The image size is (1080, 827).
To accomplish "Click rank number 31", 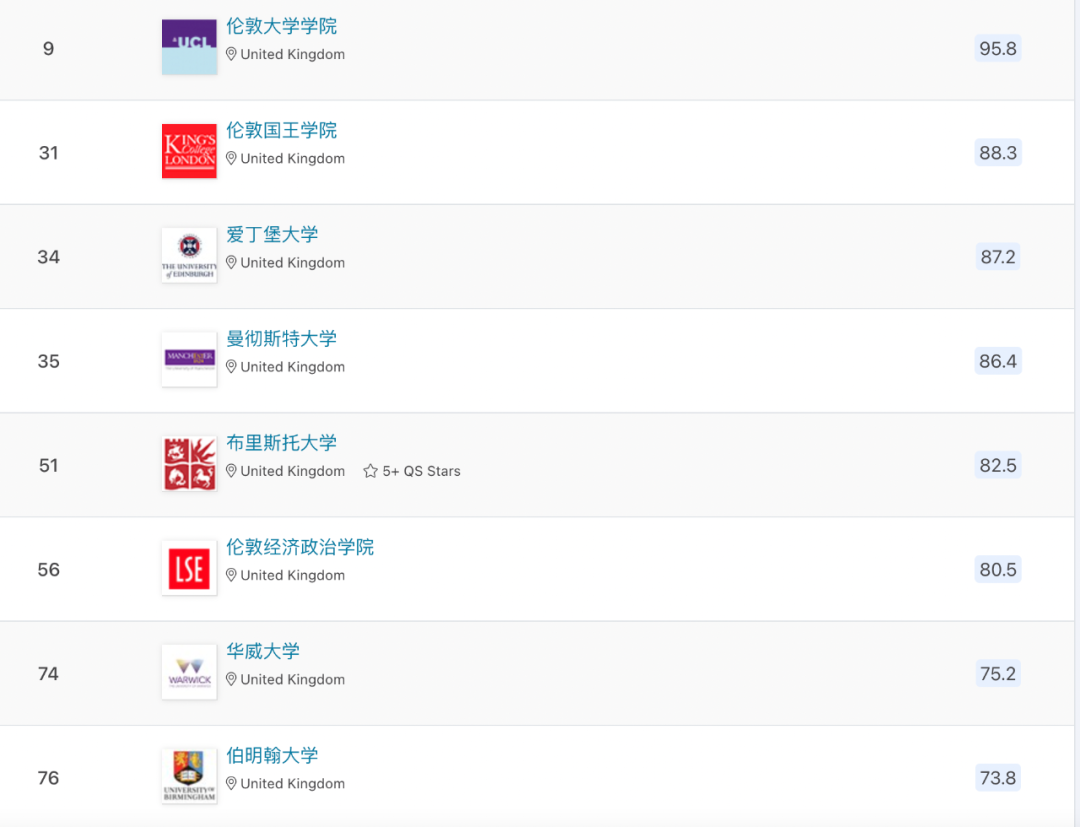I will (x=48, y=153).
